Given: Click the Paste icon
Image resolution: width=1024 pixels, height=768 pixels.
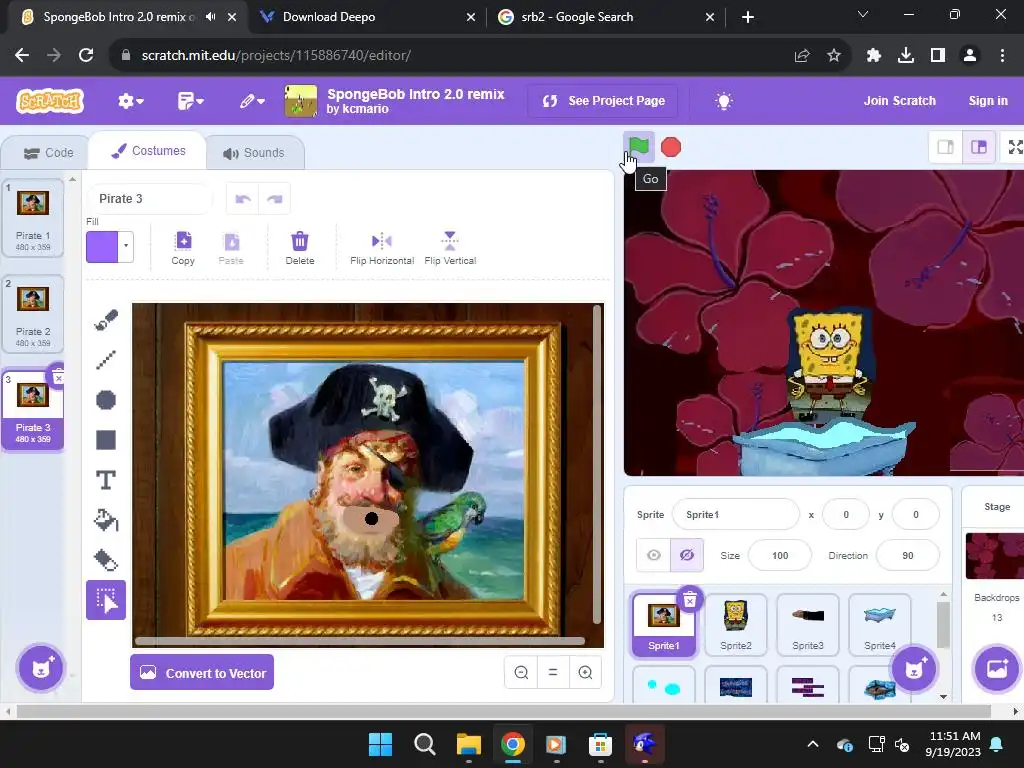Looking at the screenshot, I should (231, 248).
